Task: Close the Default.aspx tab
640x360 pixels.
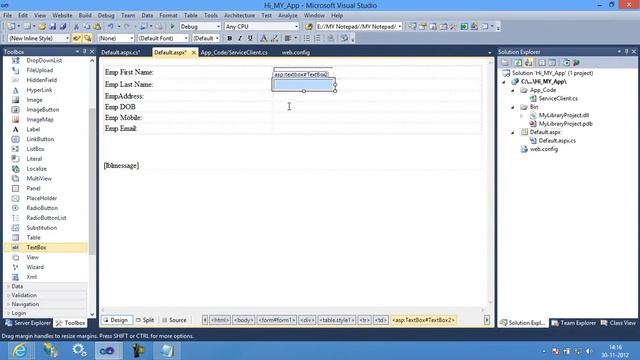Action: coord(194,53)
